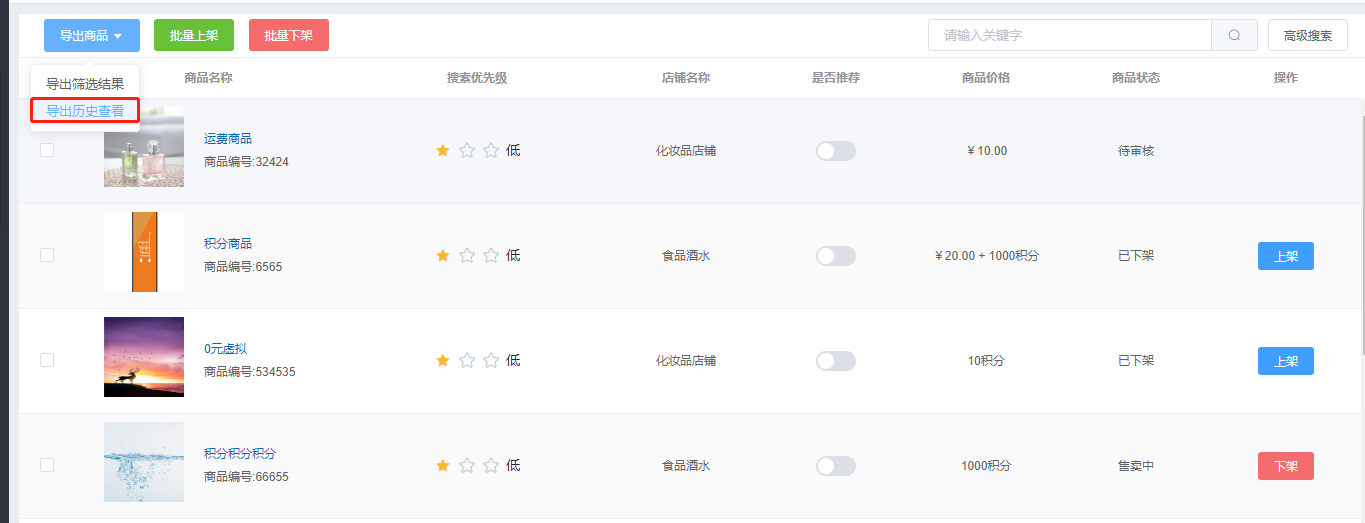Enable recommend switch for 积分商品

[836, 256]
